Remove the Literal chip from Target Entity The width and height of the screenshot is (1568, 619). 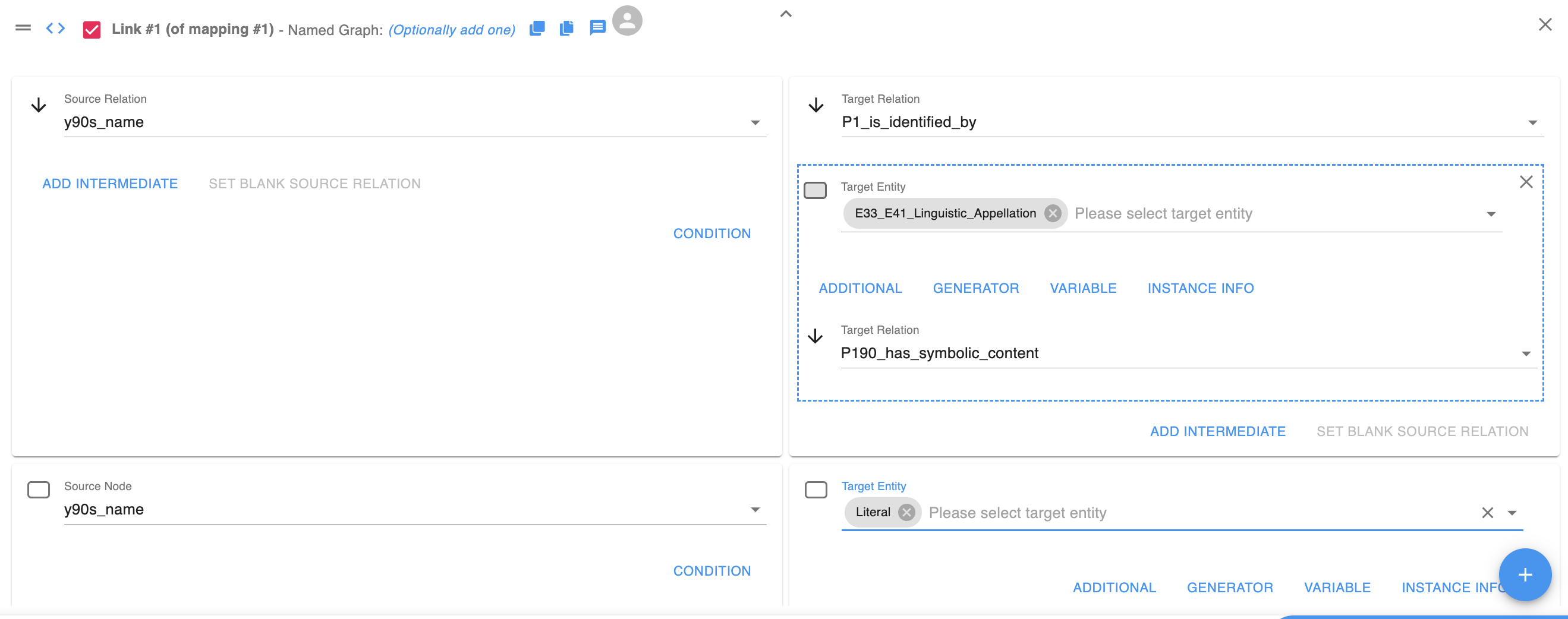[906, 513]
